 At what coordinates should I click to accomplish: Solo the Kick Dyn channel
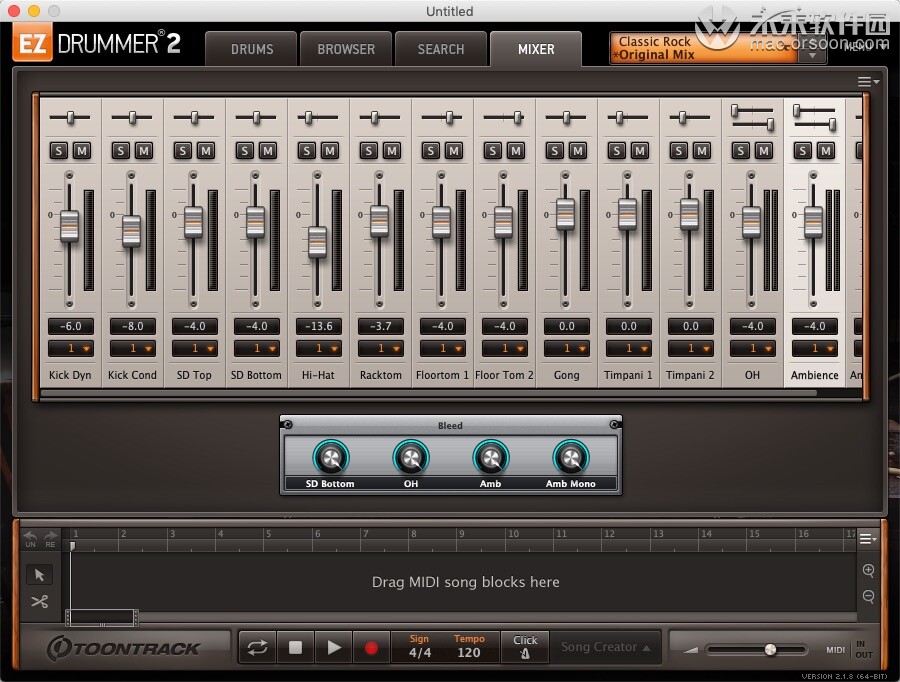(59, 151)
